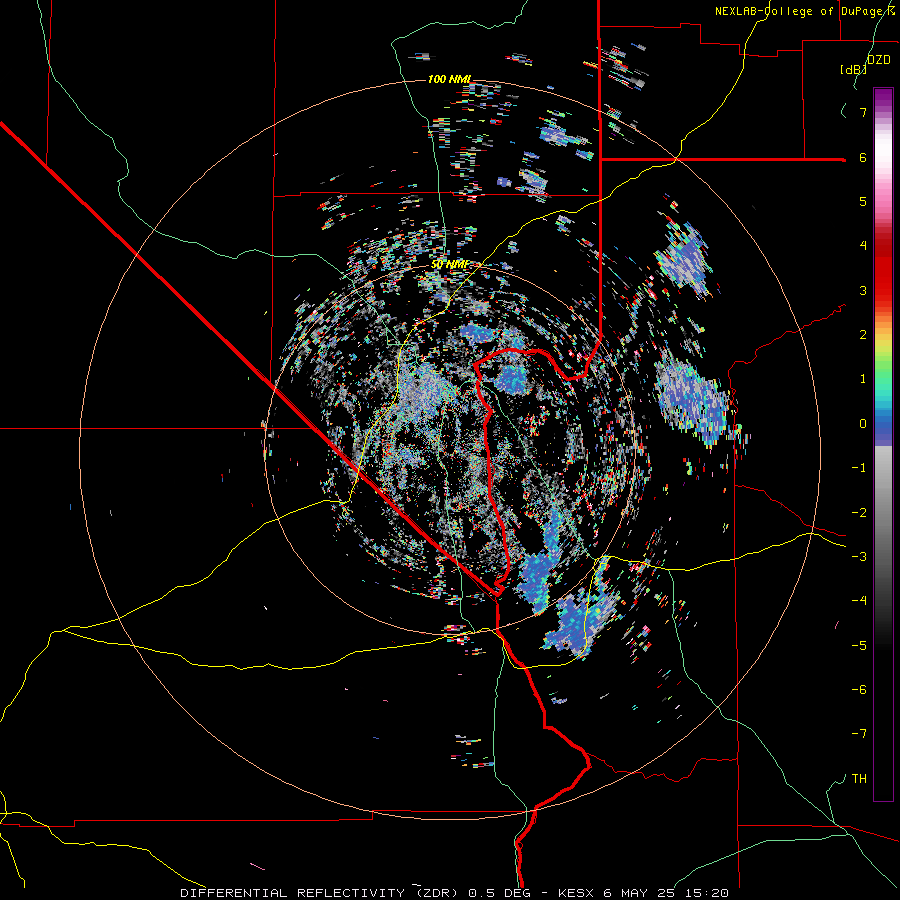Viewport: 900px width, 900px height.
Task: Select the -1 value on the legend
Action: tap(859, 468)
